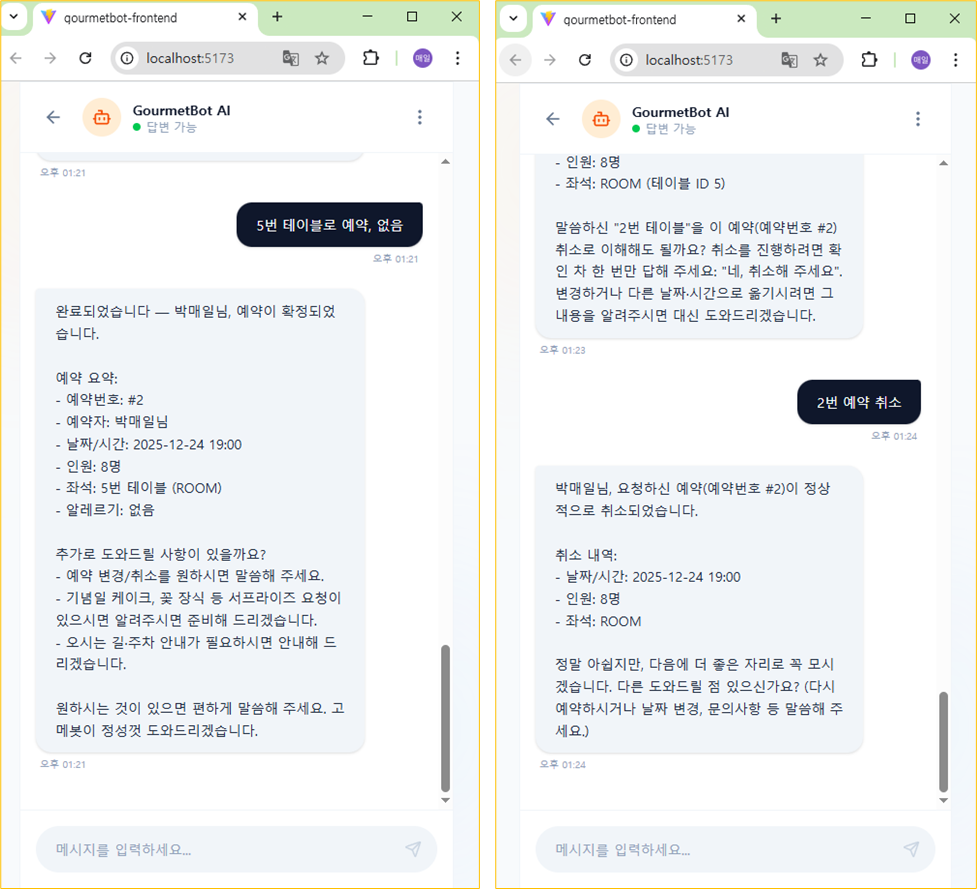Screen dimensions: 977x889
Task: Click send paper-plane icon in left chat
Action: click(413, 849)
